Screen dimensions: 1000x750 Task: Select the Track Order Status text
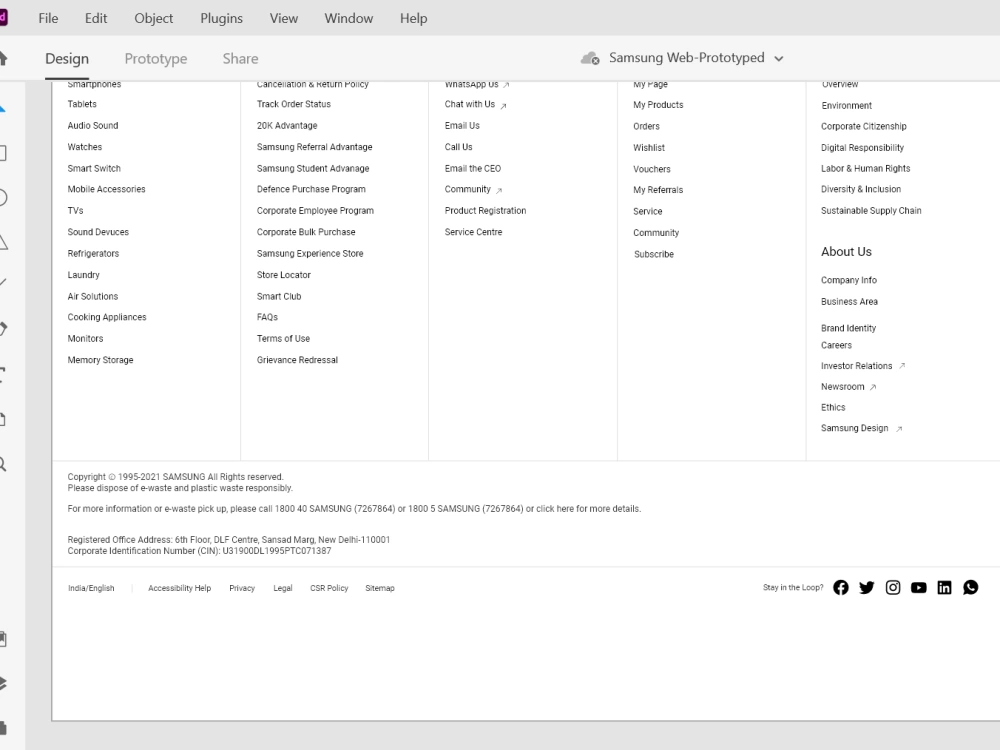pyautogui.click(x=293, y=104)
